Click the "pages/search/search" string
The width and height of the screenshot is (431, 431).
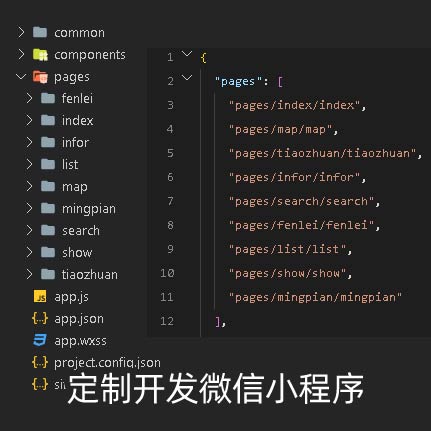[301, 202]
